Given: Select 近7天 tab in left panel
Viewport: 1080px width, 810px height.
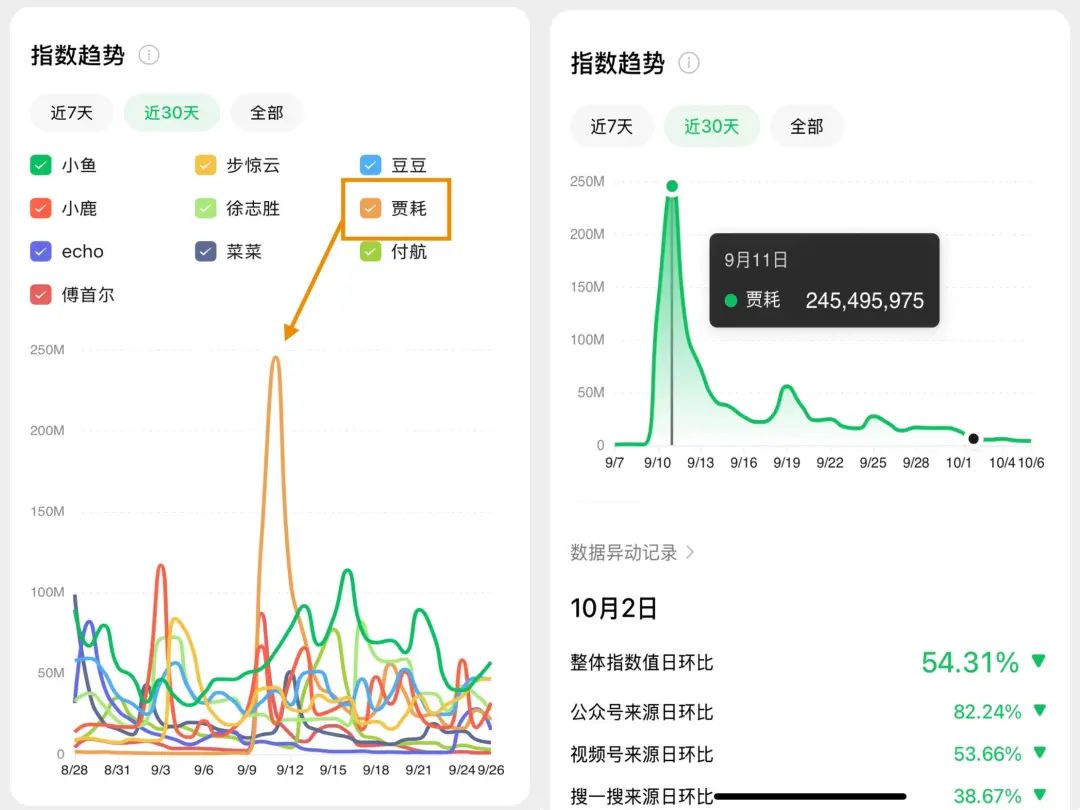Looking at the screenshot, I should (72, 112).
